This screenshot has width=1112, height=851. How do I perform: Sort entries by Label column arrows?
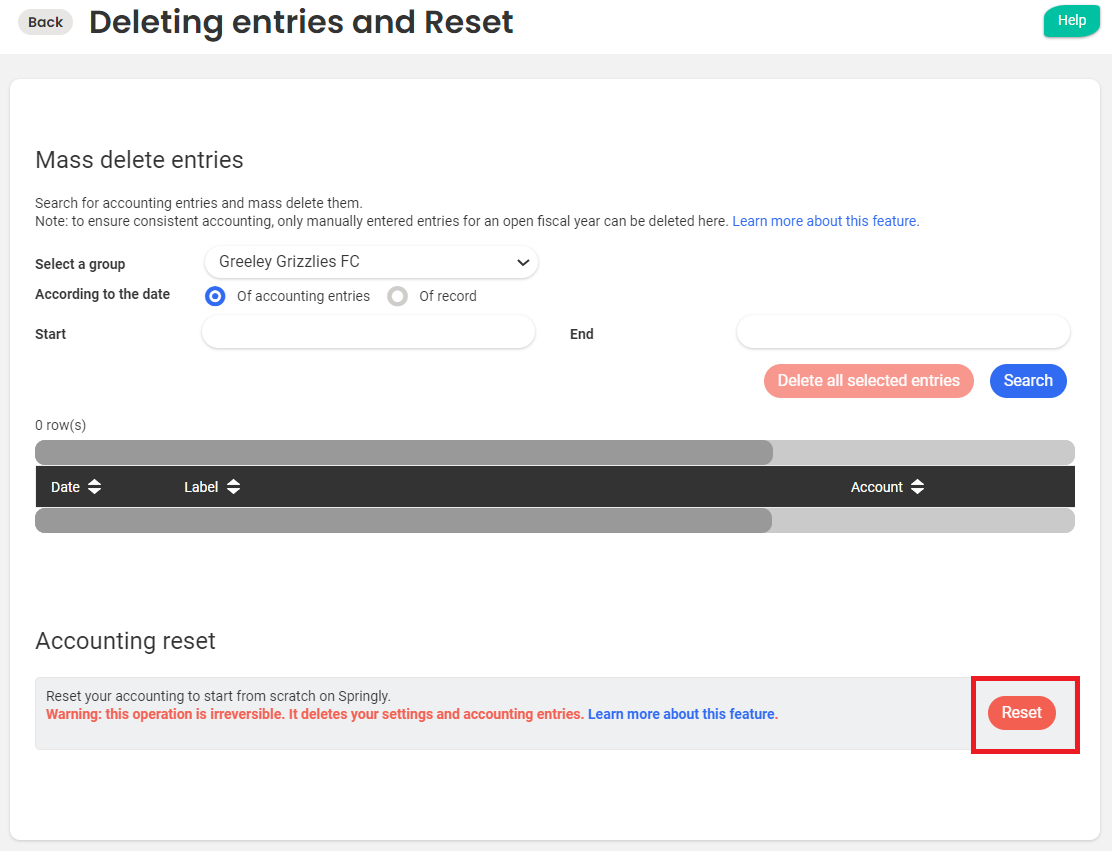pos(233,487)
